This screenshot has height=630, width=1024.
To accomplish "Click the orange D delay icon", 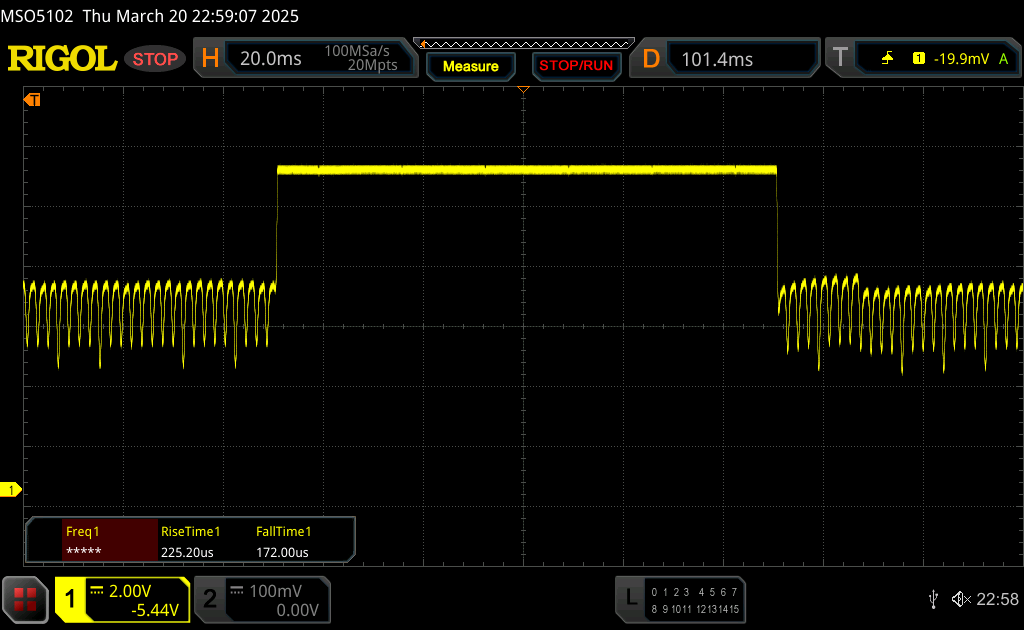I will 651,59.
